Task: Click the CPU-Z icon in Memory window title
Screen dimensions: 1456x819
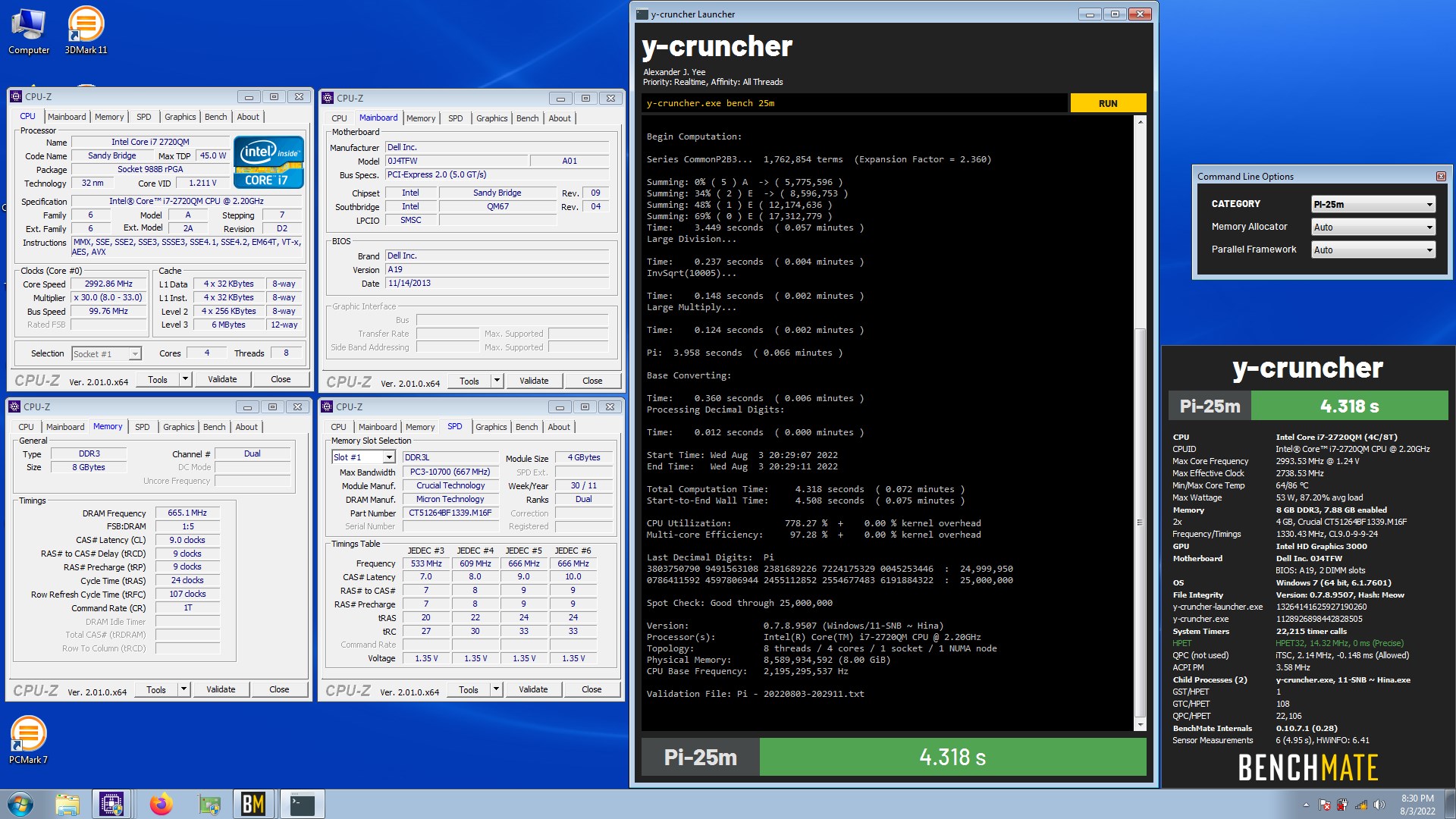Action: tap(15, 407)
